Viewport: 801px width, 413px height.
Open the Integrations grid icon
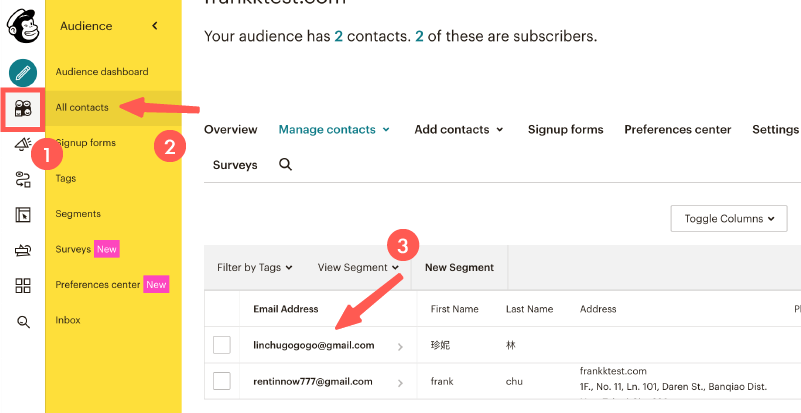[22, 286]
